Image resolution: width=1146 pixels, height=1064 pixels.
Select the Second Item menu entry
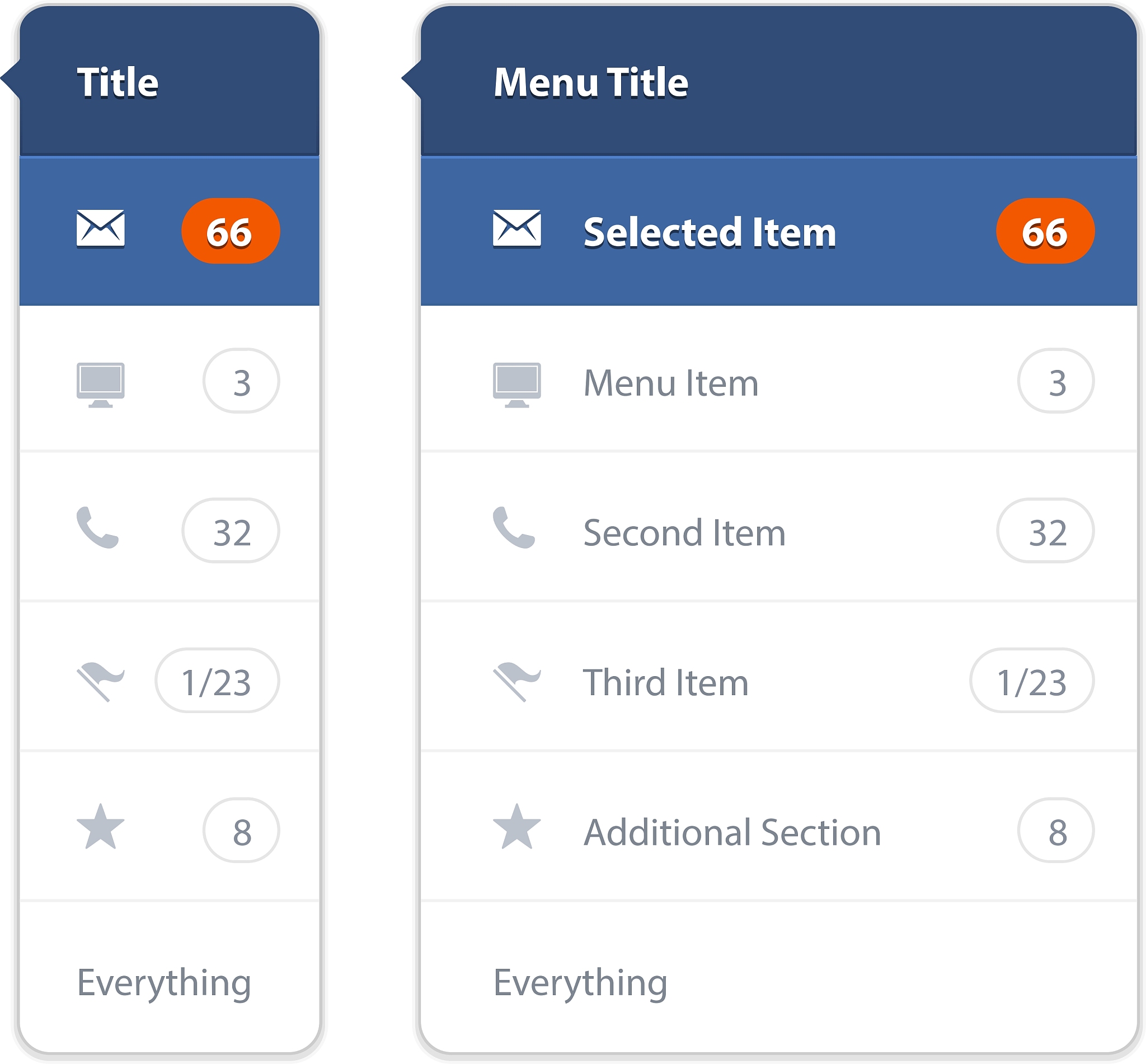(684, 533)
